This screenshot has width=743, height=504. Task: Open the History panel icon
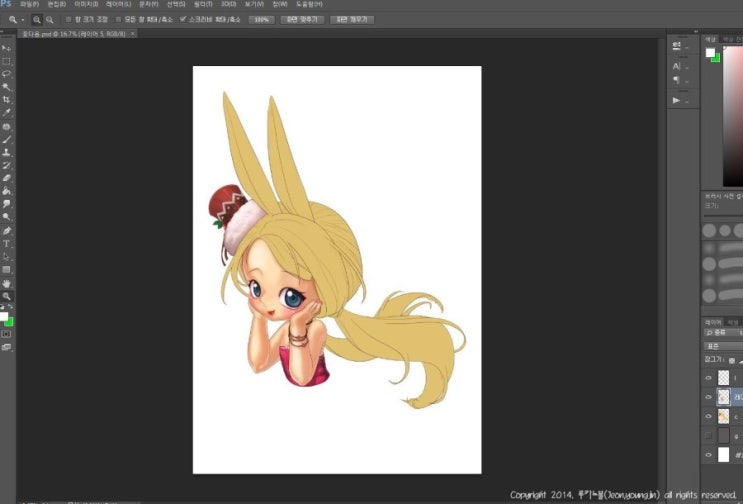point(677,45)
